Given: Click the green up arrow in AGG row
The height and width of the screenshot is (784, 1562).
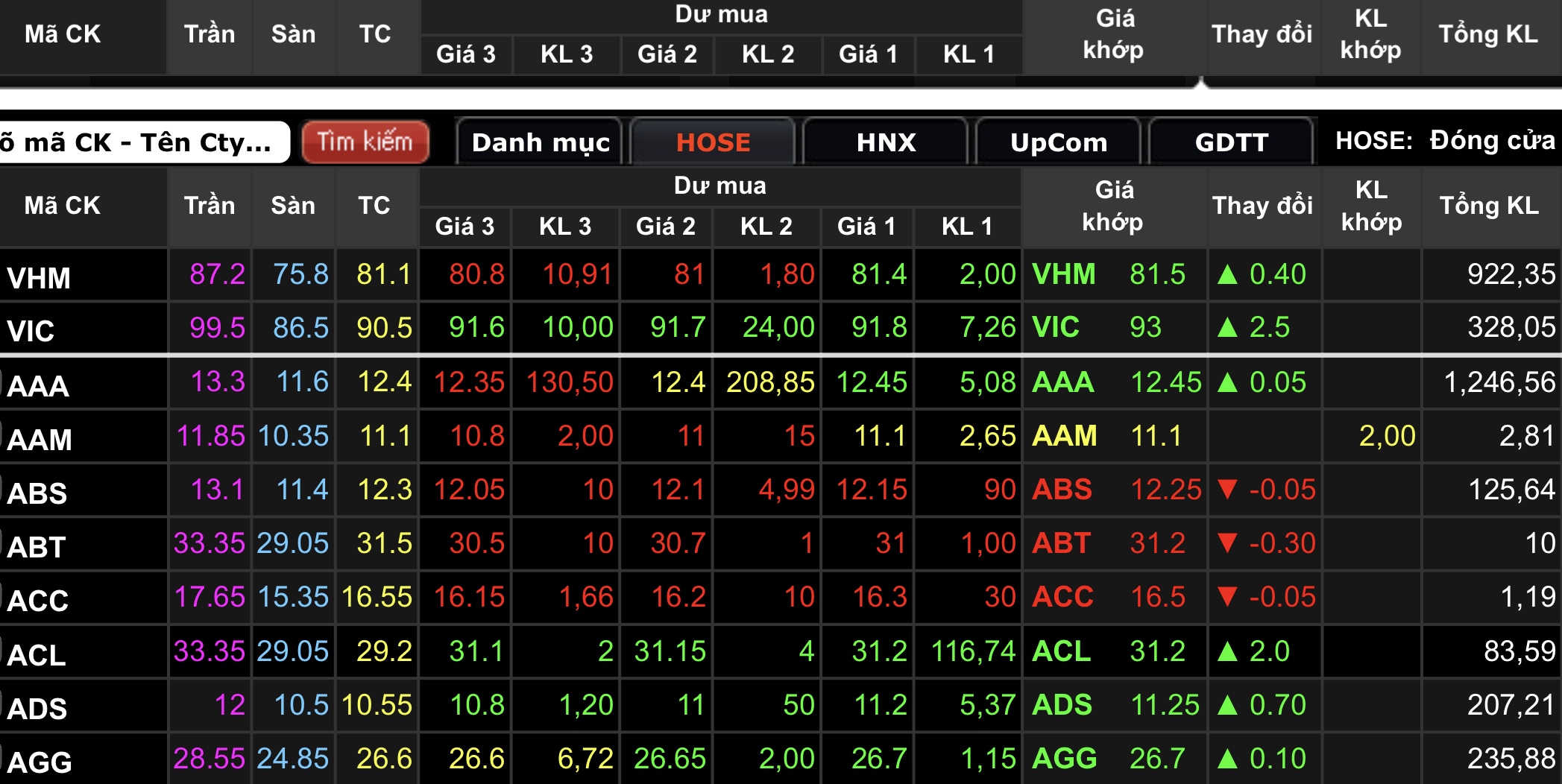Looking at the screenshot, I should tap(1227, 759).
